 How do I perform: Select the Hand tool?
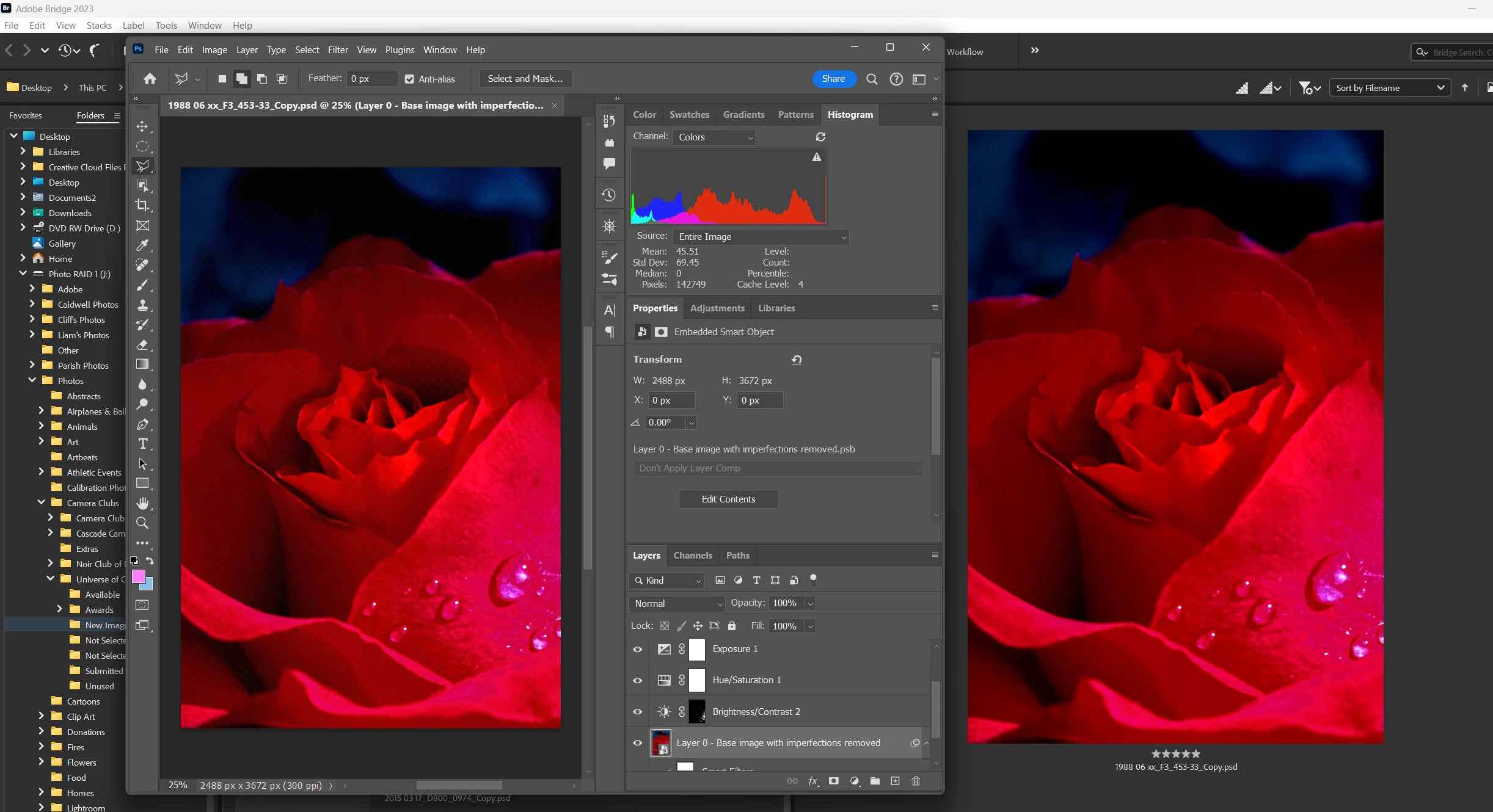pyautogui.click(x=142, y=503)
